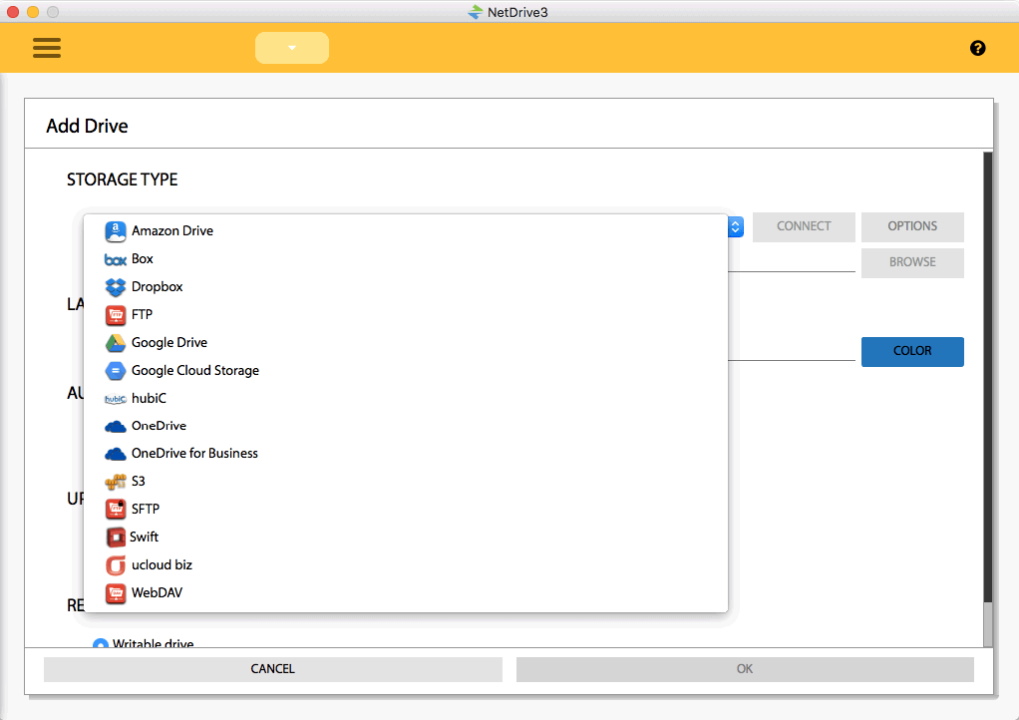Select SFTP storage type
Viewport: 1019px width, 720px height.
pyautogui.click(x=406, y=509)
